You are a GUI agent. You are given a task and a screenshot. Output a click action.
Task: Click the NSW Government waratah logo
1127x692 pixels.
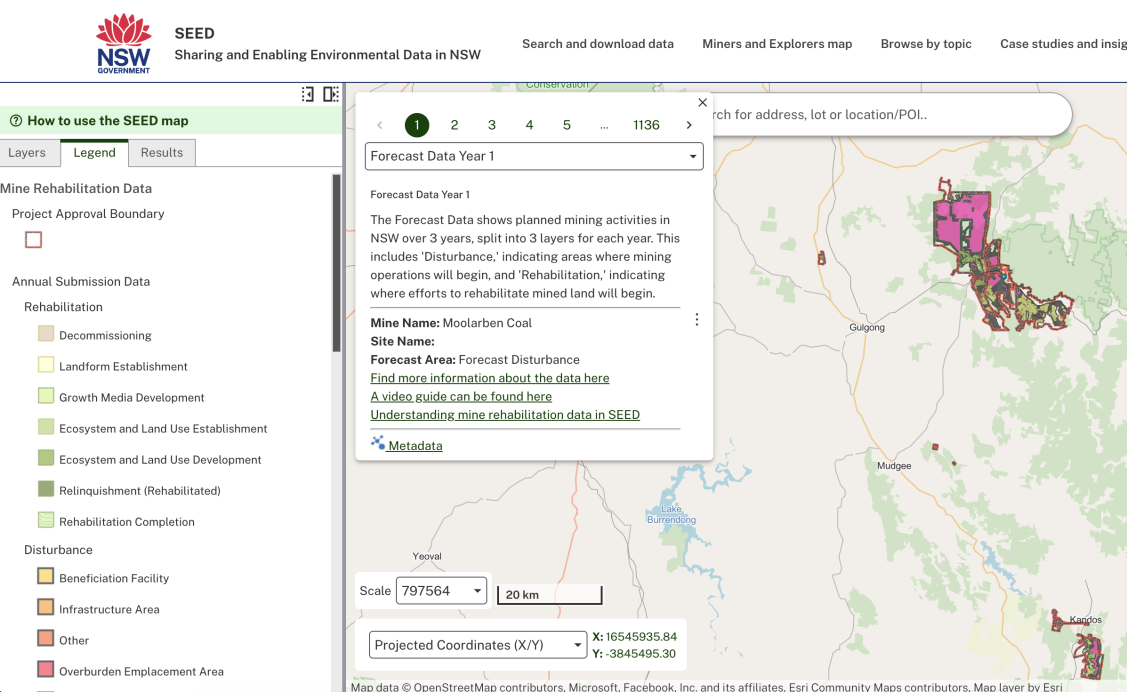[x=124, y=43]
